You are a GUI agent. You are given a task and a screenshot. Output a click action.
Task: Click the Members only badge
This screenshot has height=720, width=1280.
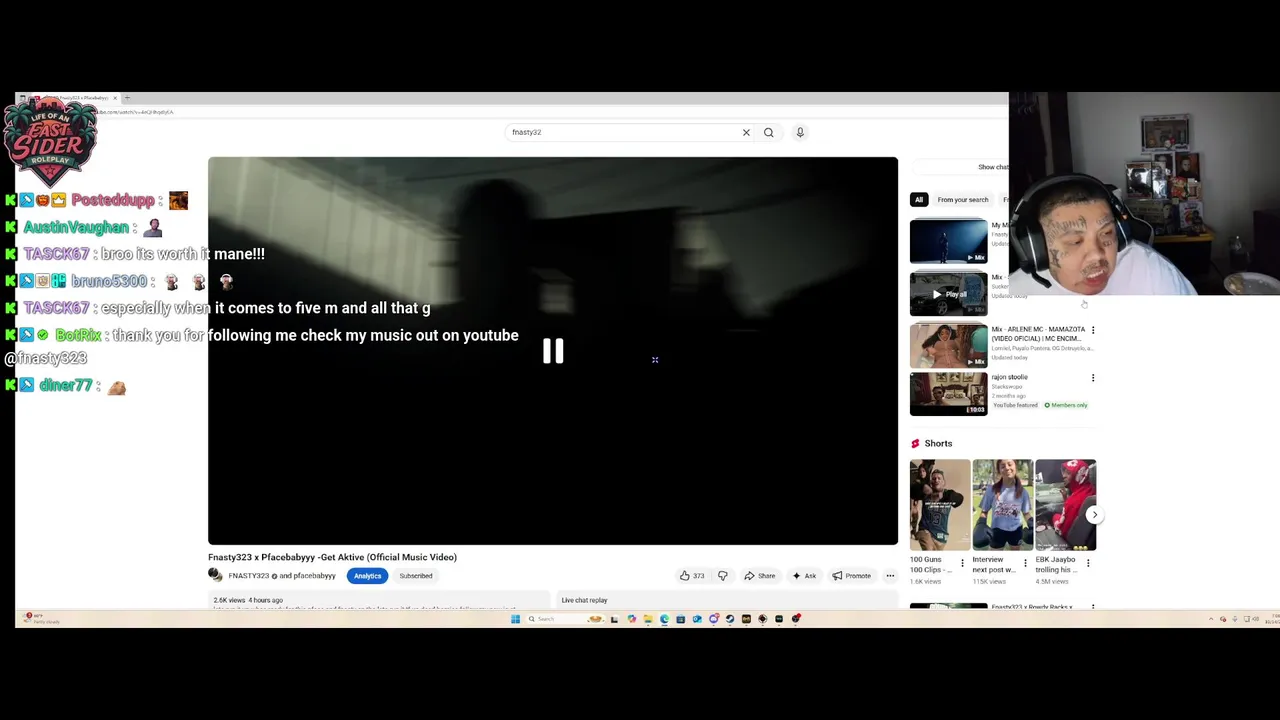[1066, 405]
